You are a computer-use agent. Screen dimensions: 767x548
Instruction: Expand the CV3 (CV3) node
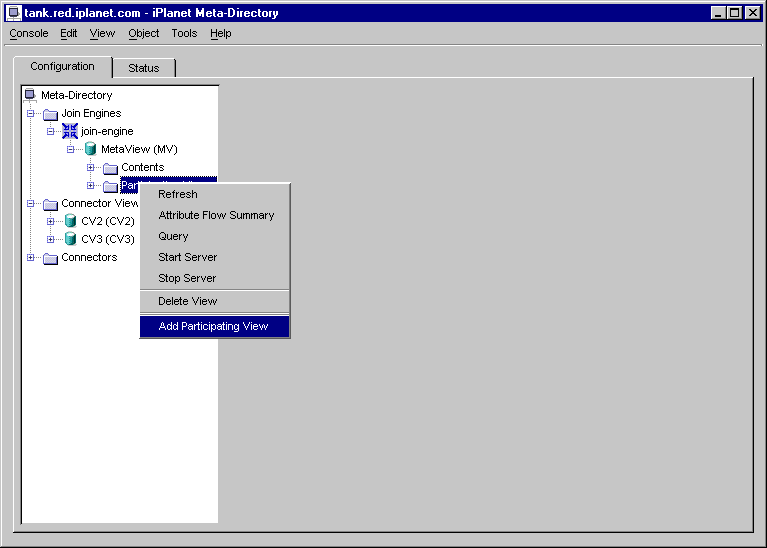click(50, 239)
